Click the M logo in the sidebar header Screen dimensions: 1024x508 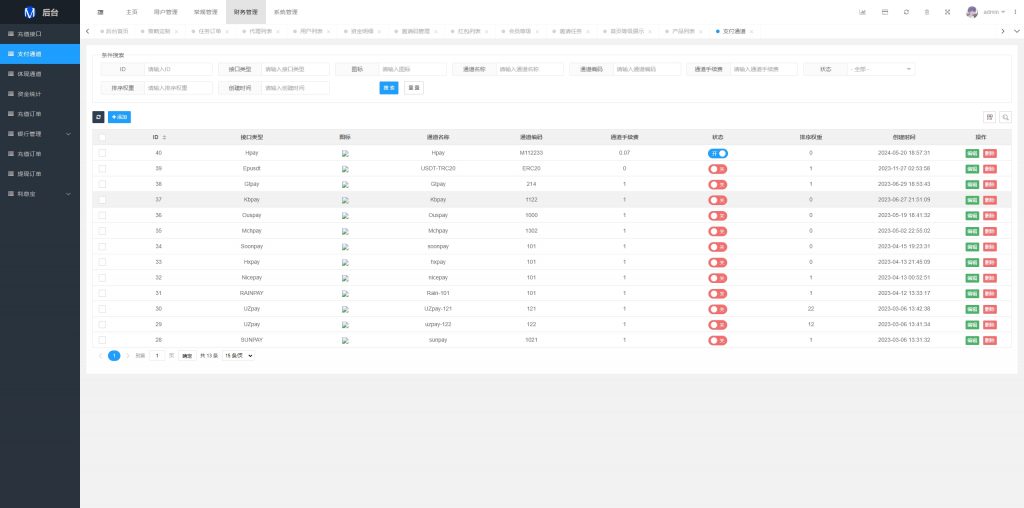[x=29, y=12]
